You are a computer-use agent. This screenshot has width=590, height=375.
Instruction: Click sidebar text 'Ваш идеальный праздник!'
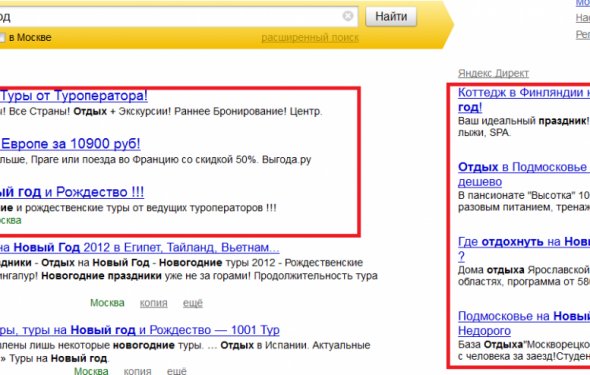tap(523, 121)
